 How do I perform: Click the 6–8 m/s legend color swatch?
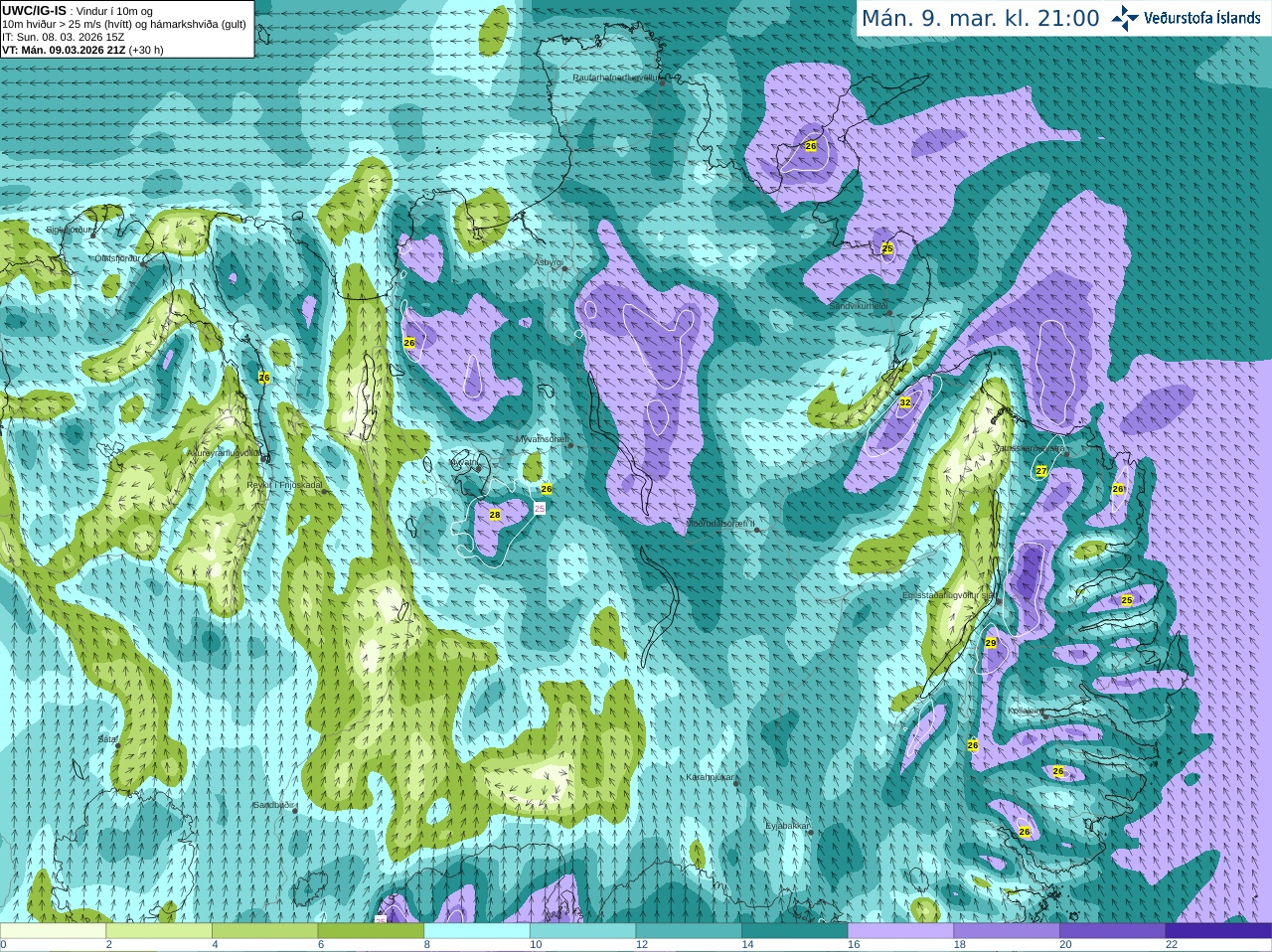tap(371, 931)
